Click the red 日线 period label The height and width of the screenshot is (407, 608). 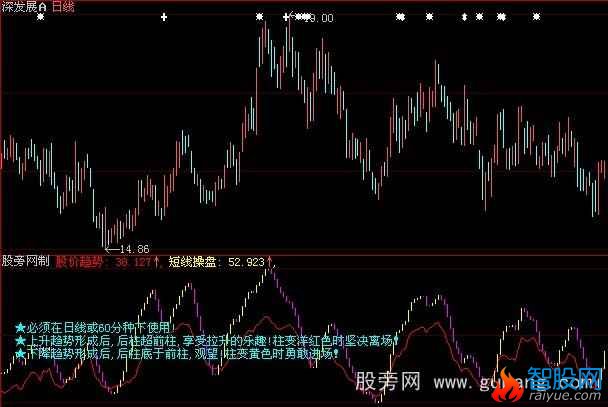click(x=63, y=7)
